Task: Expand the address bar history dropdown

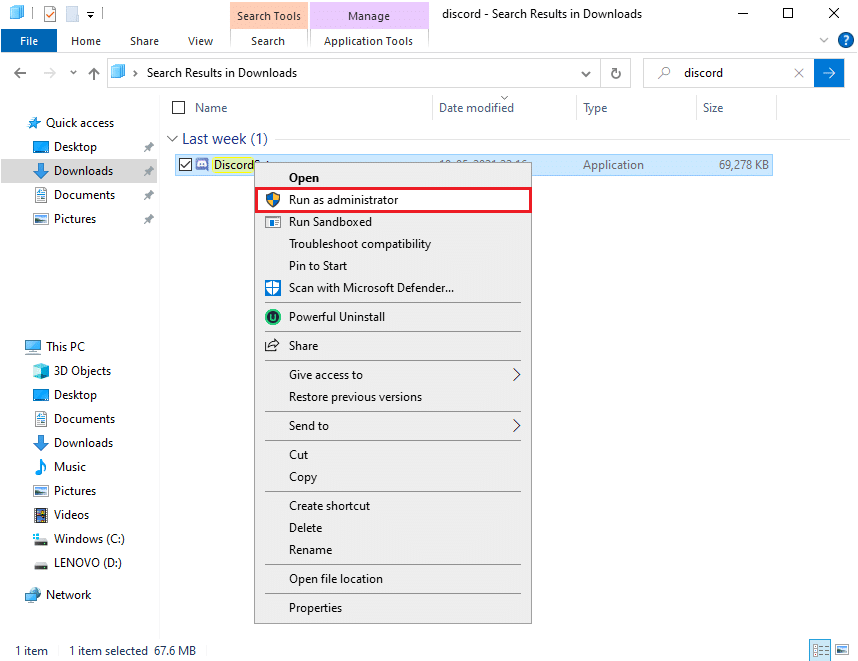Action: [587, 73]
